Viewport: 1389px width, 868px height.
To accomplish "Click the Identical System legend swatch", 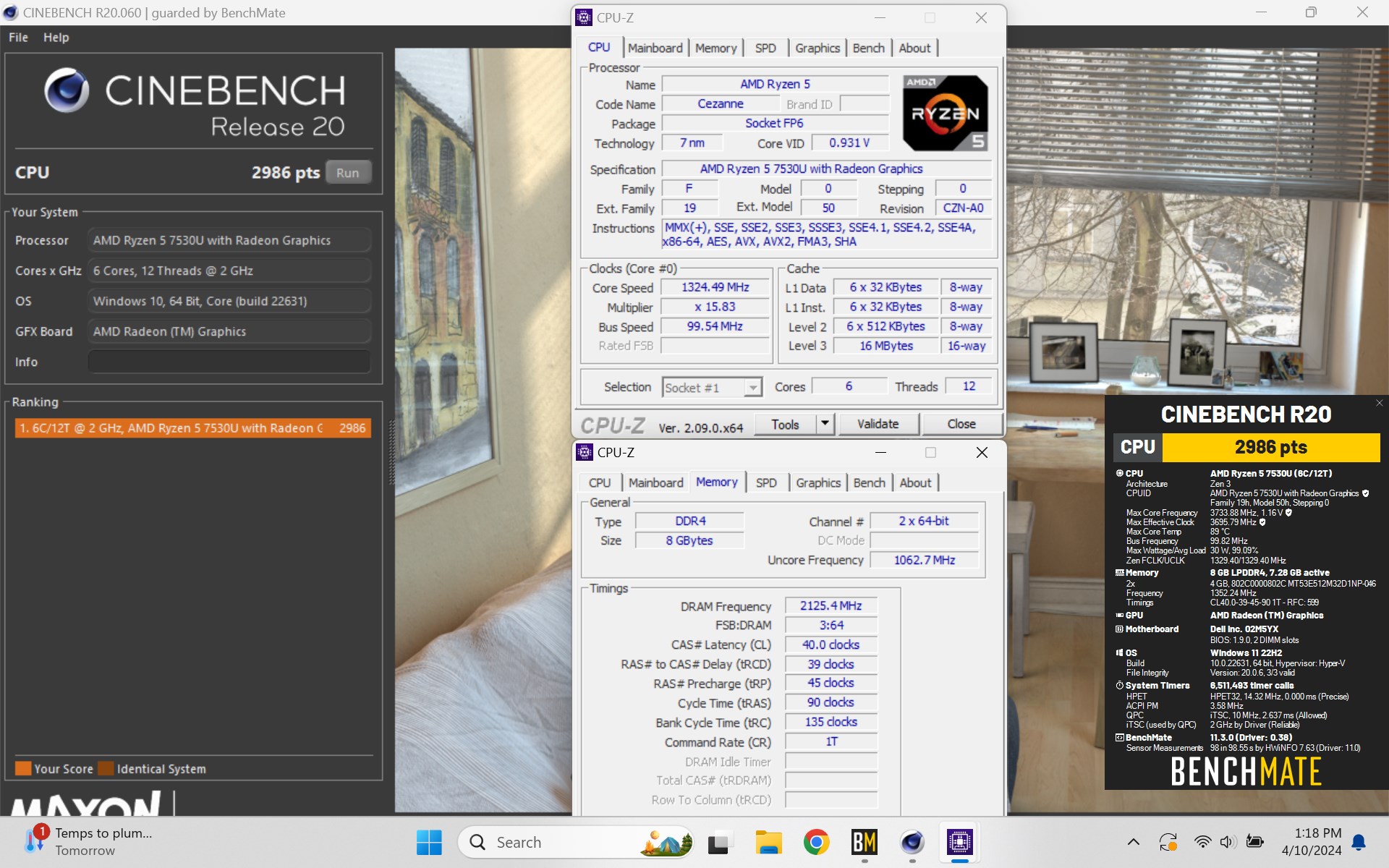I will (x=106, y=768).
